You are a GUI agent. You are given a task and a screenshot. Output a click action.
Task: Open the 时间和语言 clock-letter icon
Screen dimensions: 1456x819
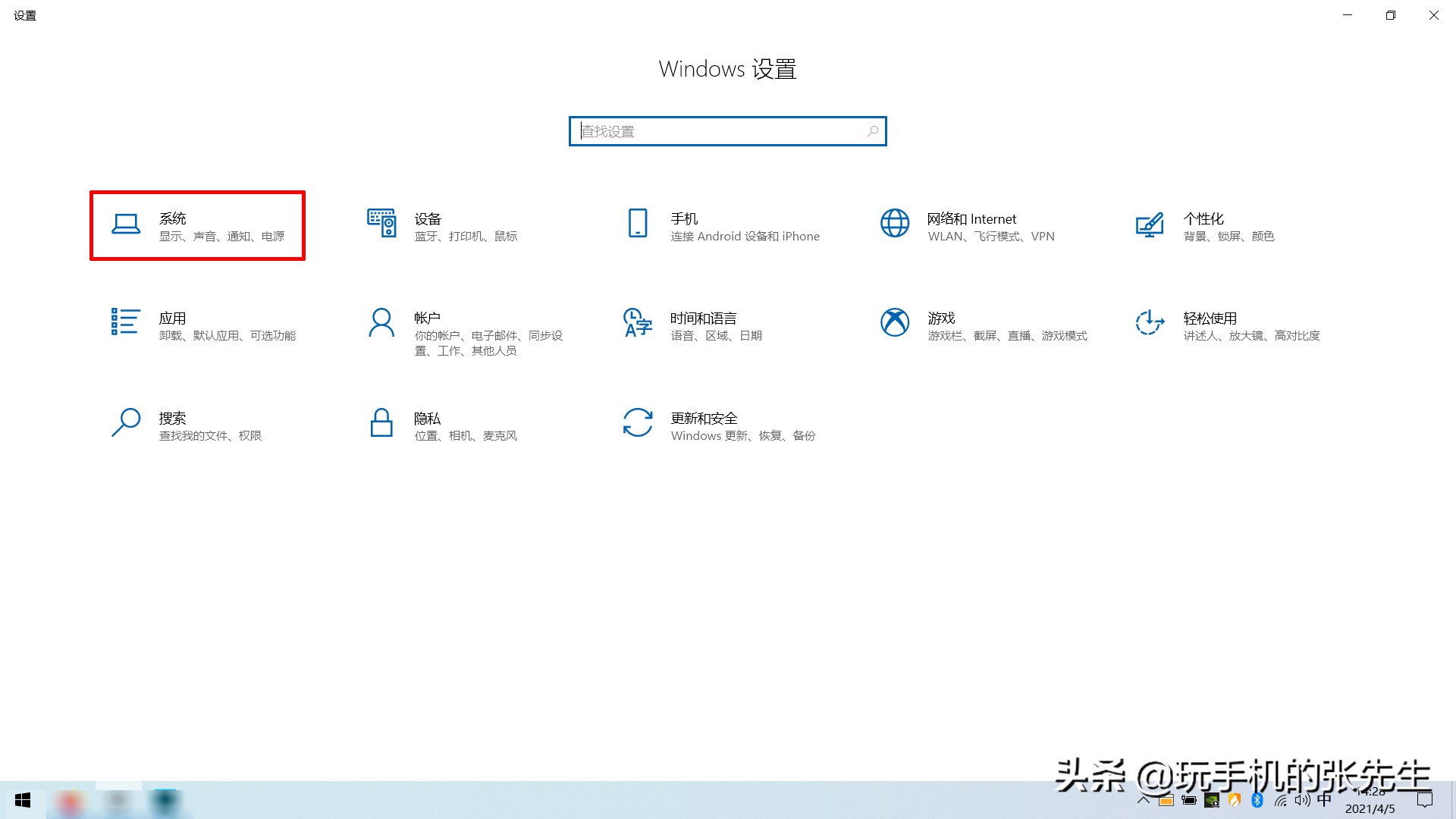coord(638,322)
